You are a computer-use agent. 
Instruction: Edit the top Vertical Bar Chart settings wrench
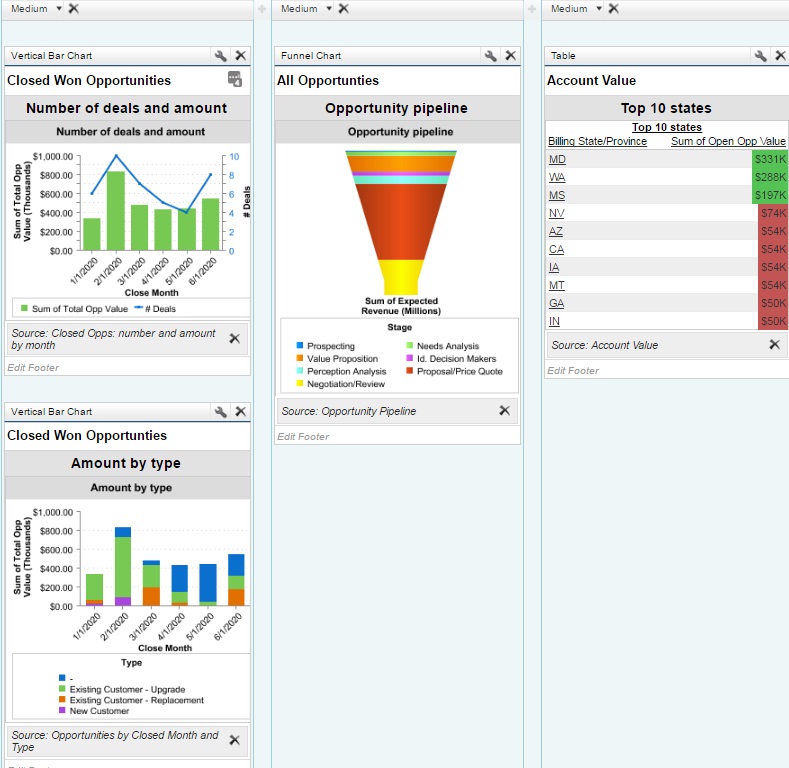[x=220, y=56]
